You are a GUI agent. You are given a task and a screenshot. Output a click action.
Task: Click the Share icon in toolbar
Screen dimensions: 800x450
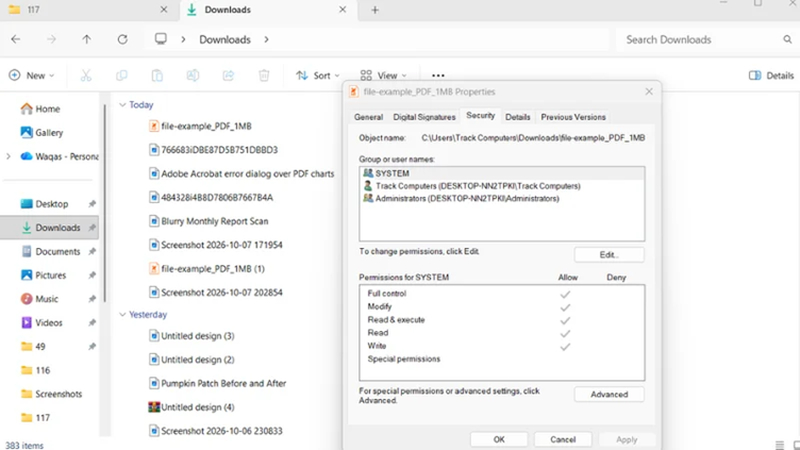click(228, 76)
